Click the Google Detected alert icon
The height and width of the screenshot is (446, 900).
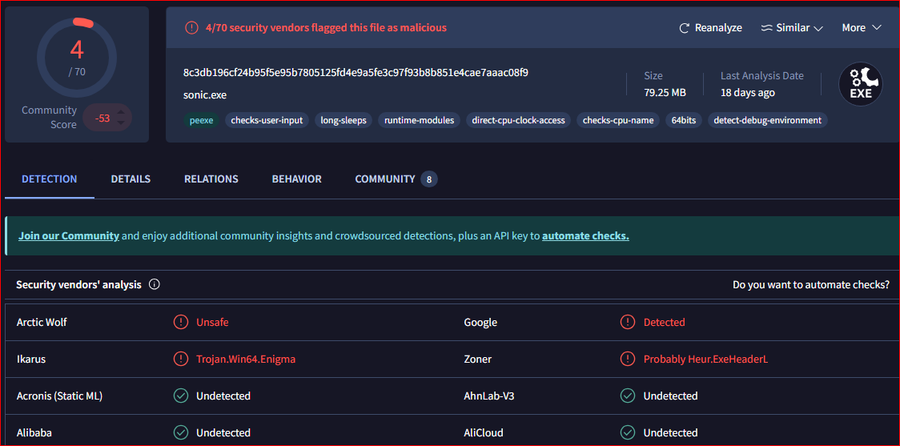coord(628,322)
